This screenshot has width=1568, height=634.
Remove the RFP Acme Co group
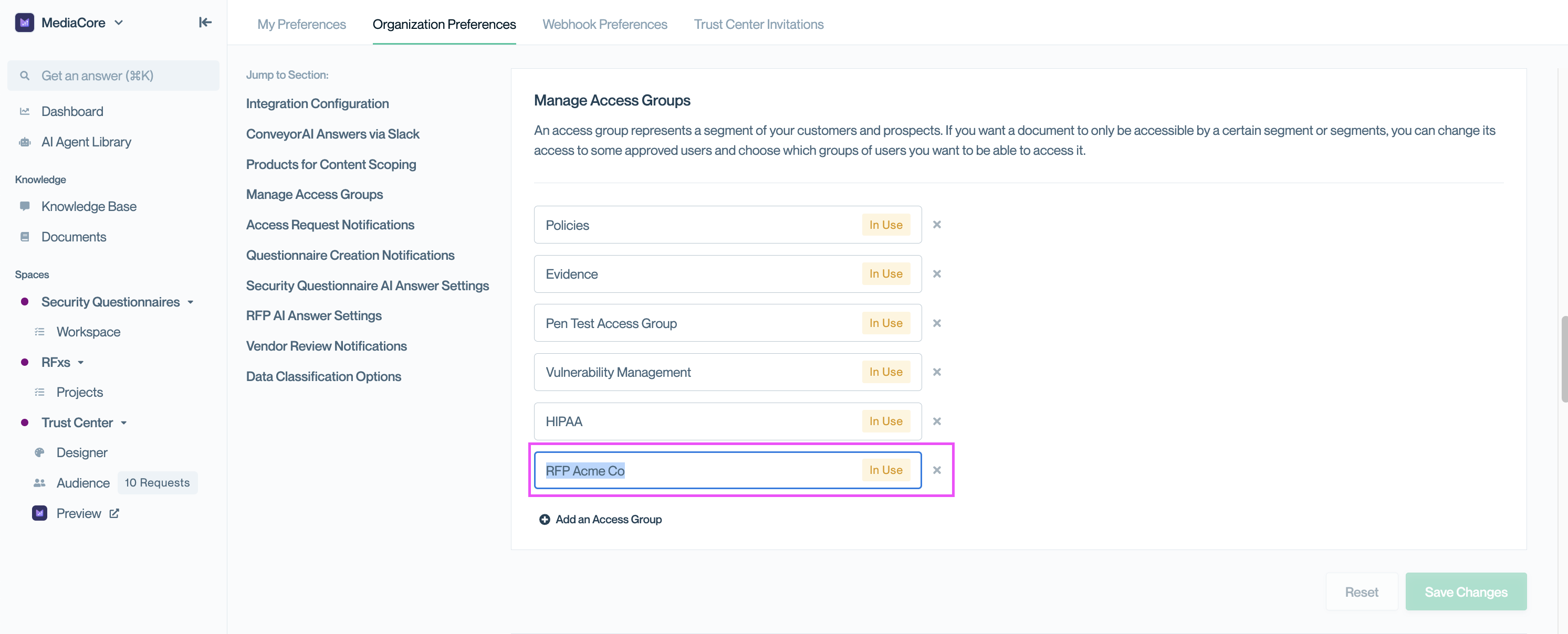point(937,470)
